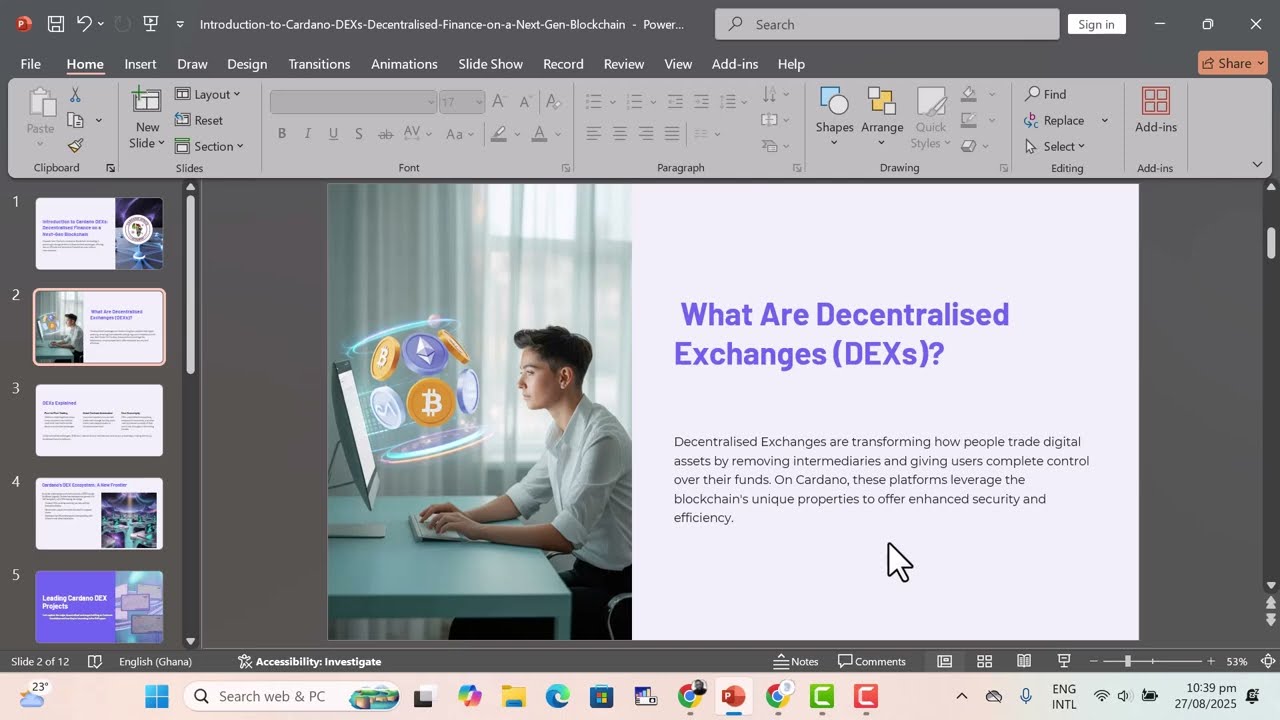The height and width of the screenshot is (720, 1280).
Task: Click the Sign in button
Action: [x=1096, y=24]
